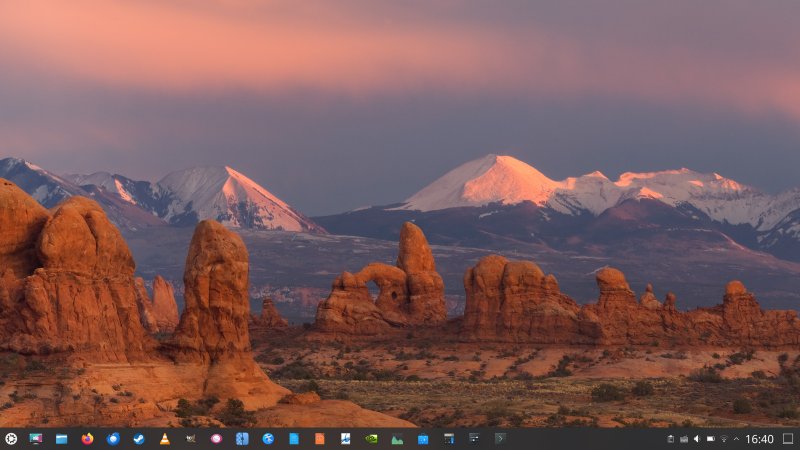Click the Show Desktop button
800x450 pixels.
[x=788, y=438]
